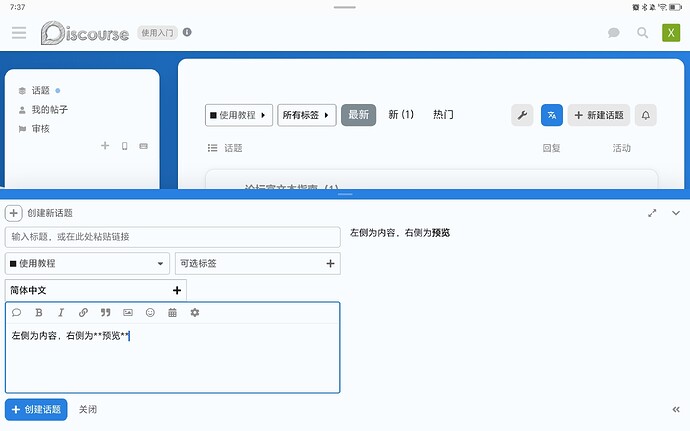
Task: Open the 使用入门 info icon
Action: pyautogui.click(x=187, y=32)
